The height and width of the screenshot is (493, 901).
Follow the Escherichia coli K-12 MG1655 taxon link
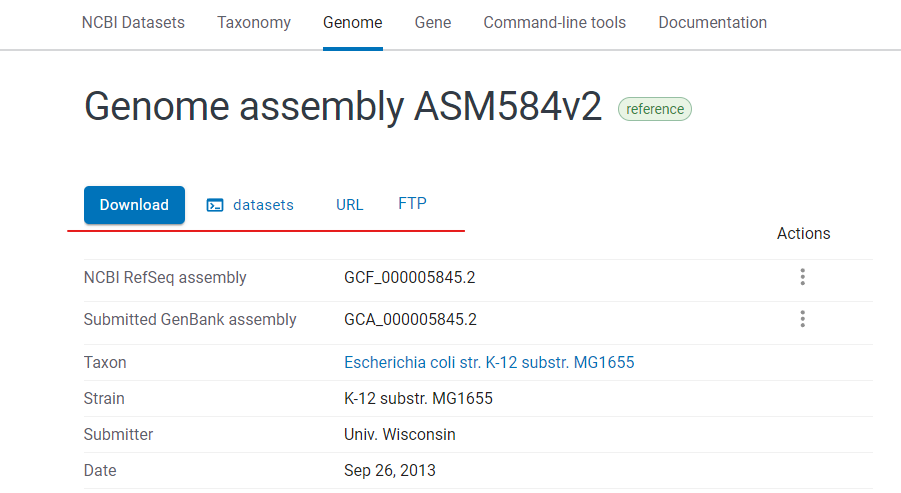[x=489, y=363]
